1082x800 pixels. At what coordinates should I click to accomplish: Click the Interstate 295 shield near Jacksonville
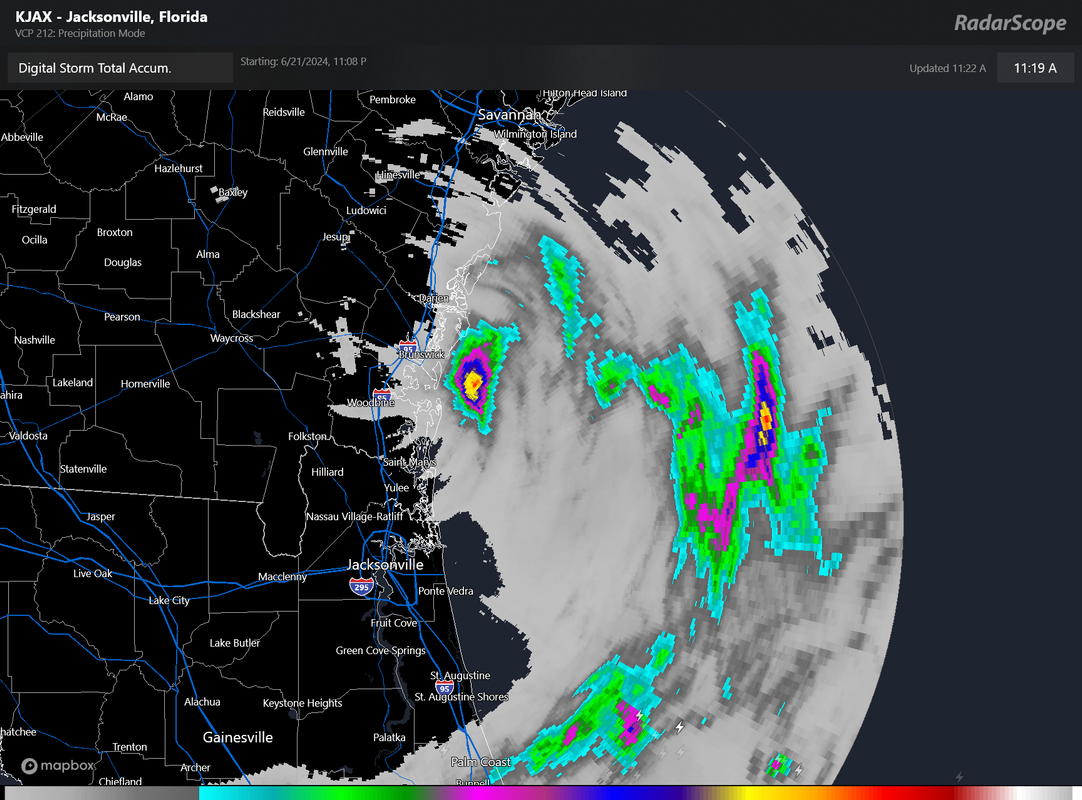[x=361, y=587]
